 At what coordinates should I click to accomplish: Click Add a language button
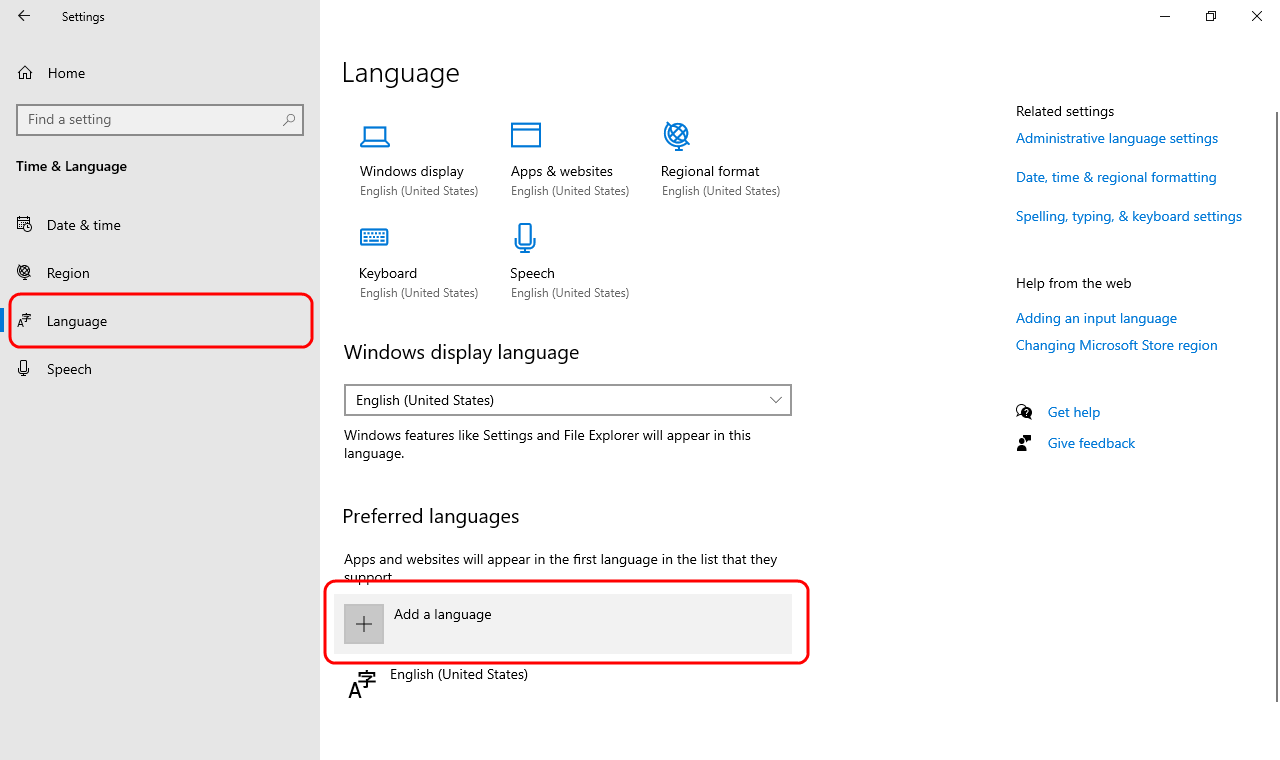(563, 624)
